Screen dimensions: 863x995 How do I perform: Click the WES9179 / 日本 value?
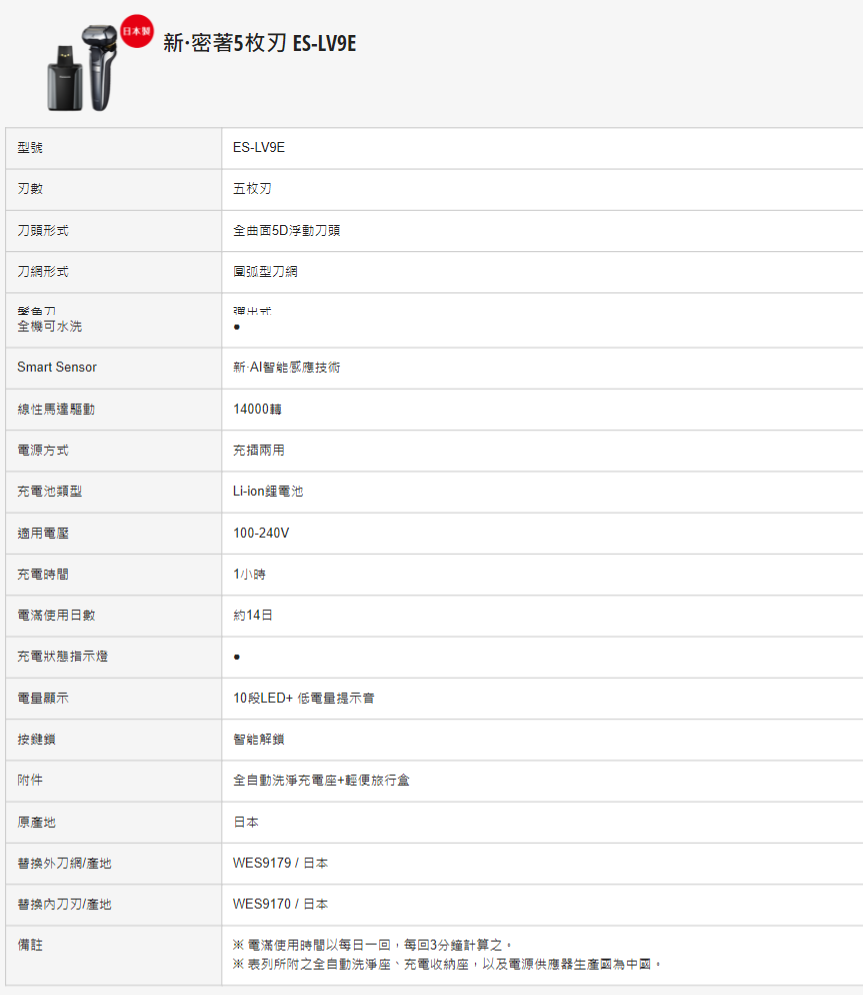pos(280,863)
